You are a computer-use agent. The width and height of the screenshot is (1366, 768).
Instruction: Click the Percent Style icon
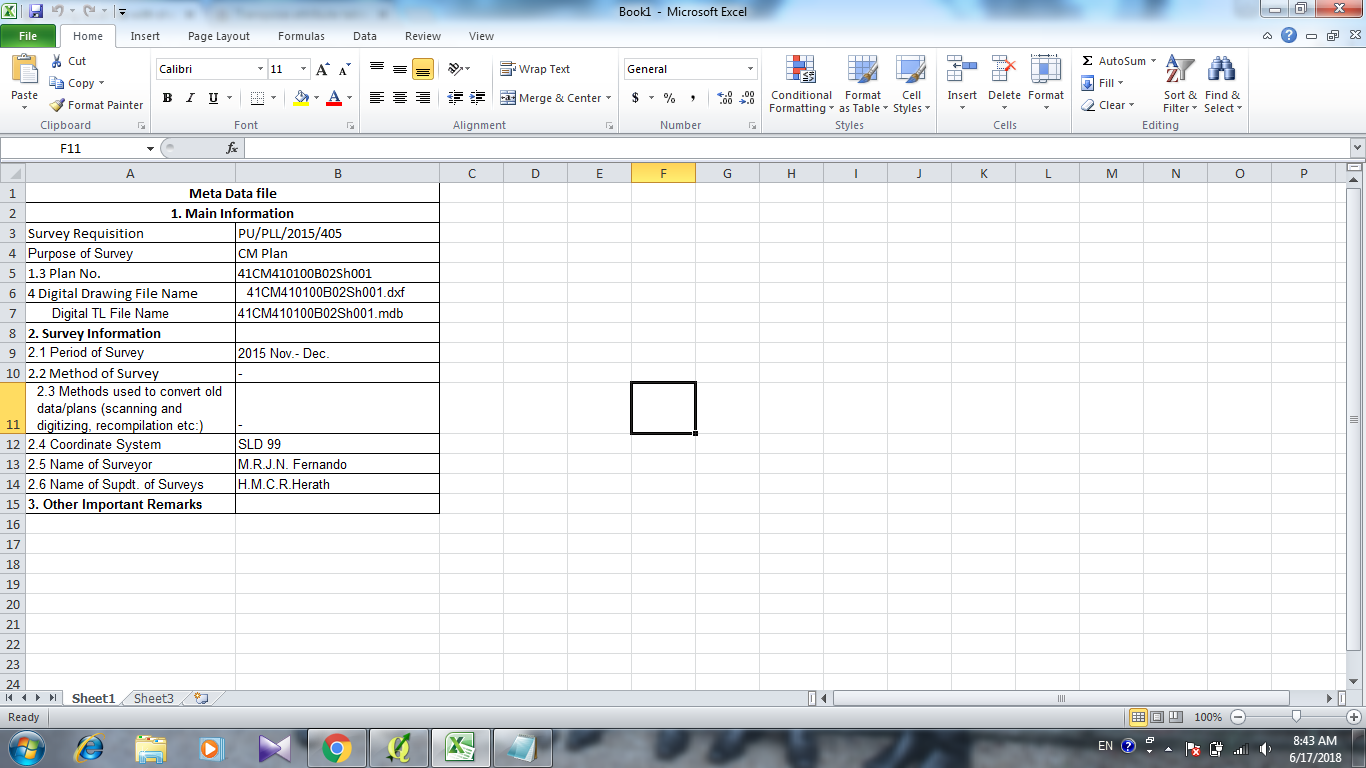pyautogui.click(x=669, y=98)
